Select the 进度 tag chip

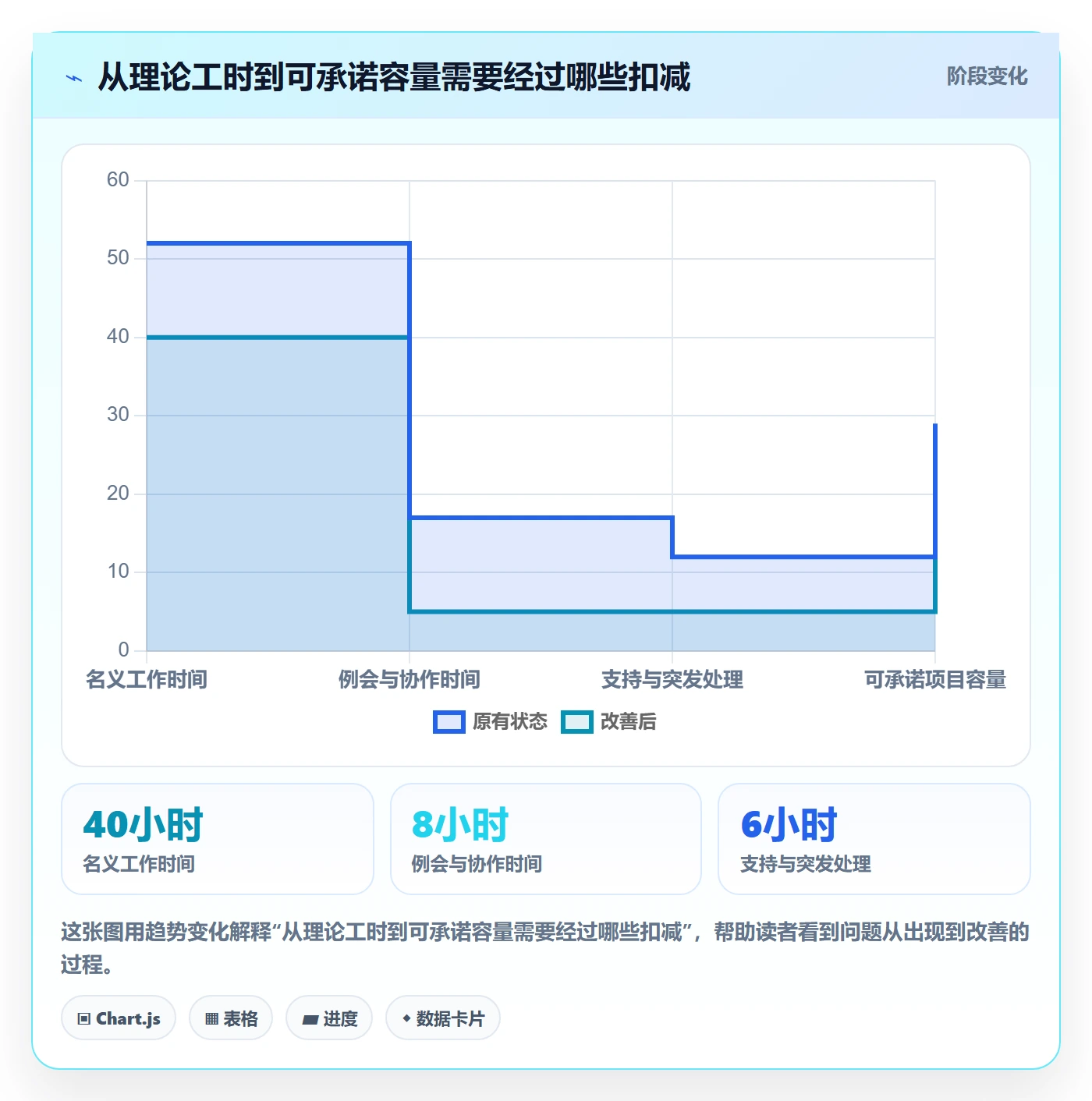click(329, 1018)
